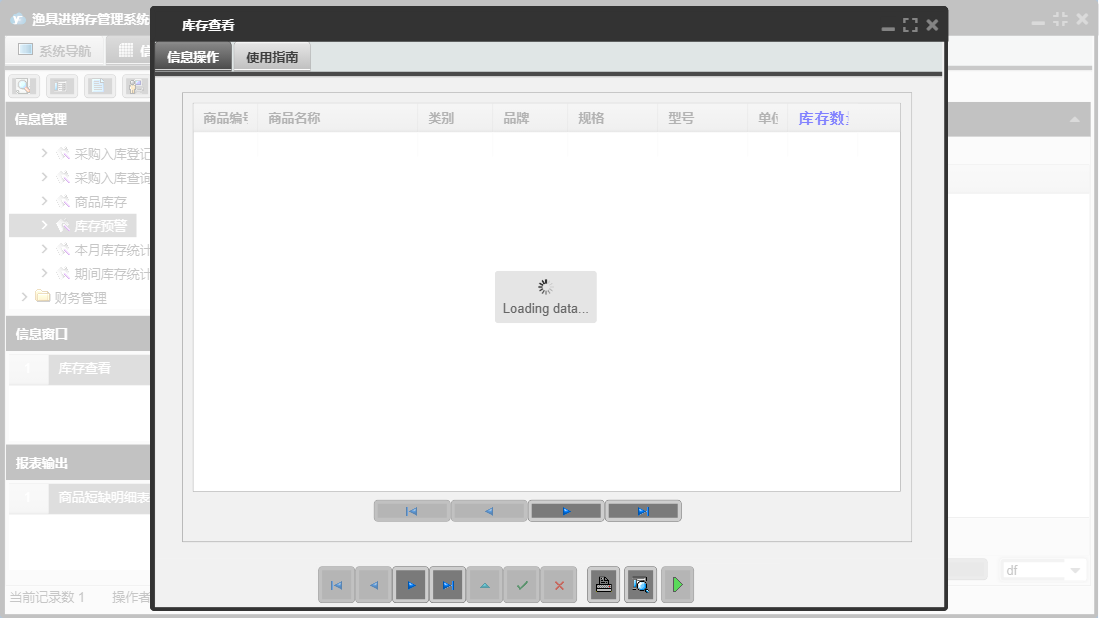Open print preview in the dialog toolbar
The height and width of the screenshot is (618, 1099).
pyautogui.click(x=640, y=585)
